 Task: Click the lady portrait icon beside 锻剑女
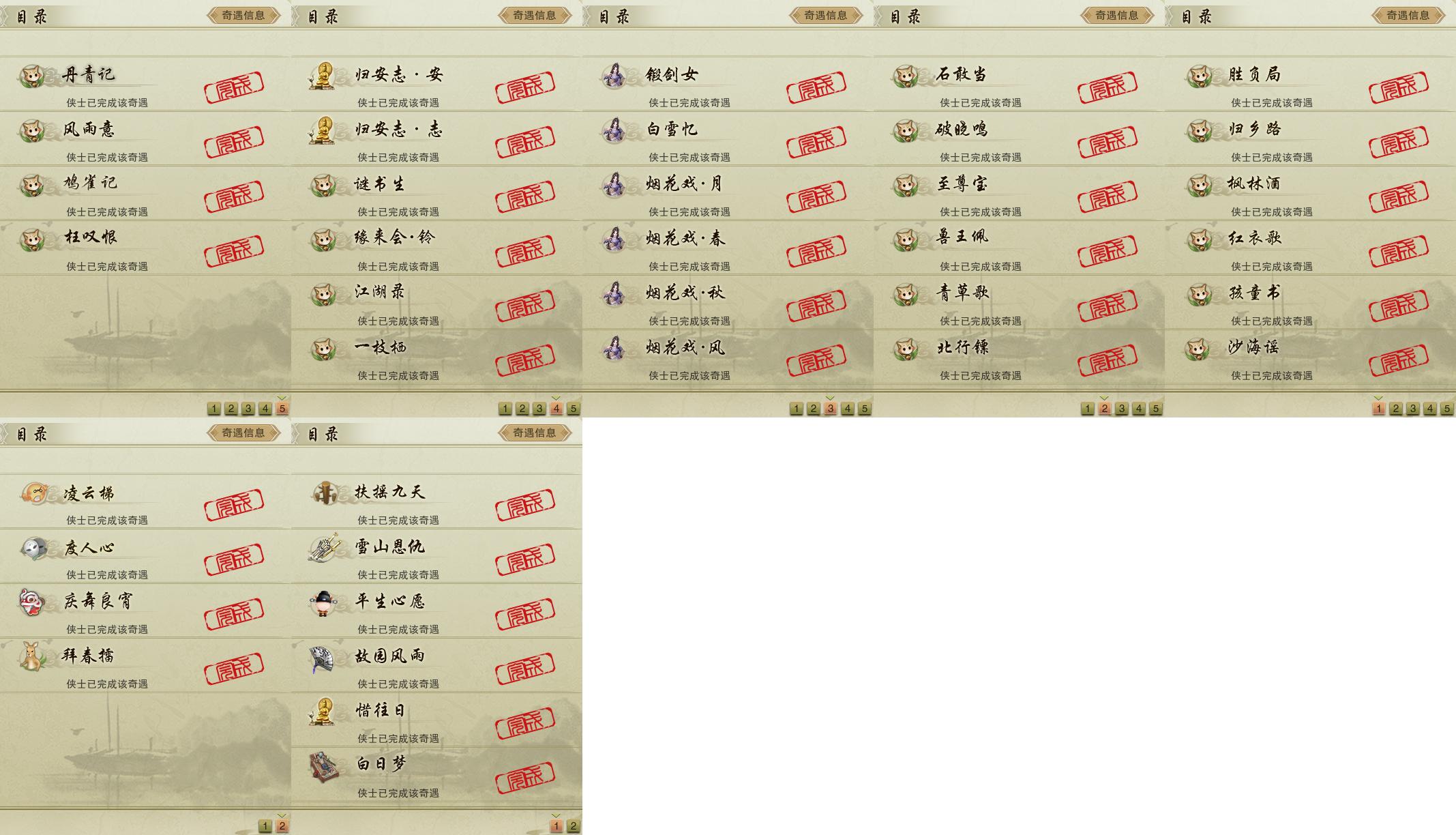point(614,76)
